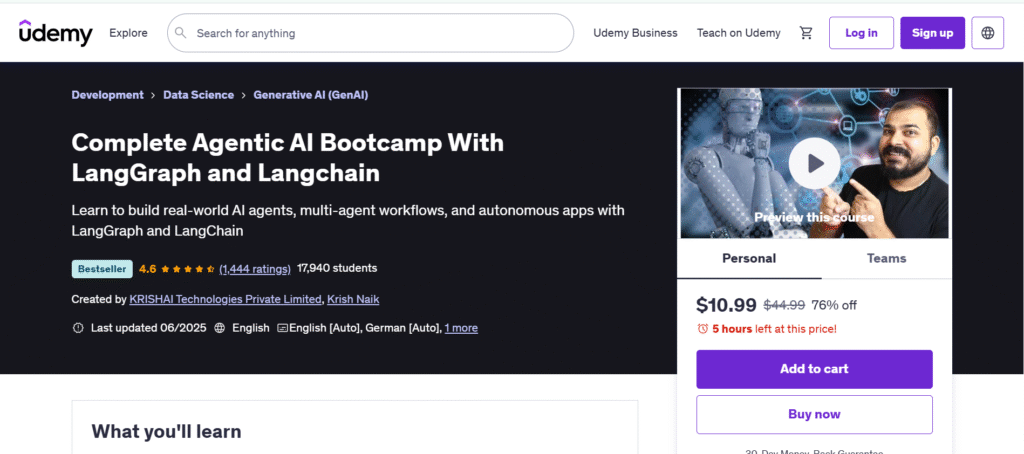Click the Last updated alert icon
Image resolution: width=1024 pixels, height=454 pixels.
(78, 328)
